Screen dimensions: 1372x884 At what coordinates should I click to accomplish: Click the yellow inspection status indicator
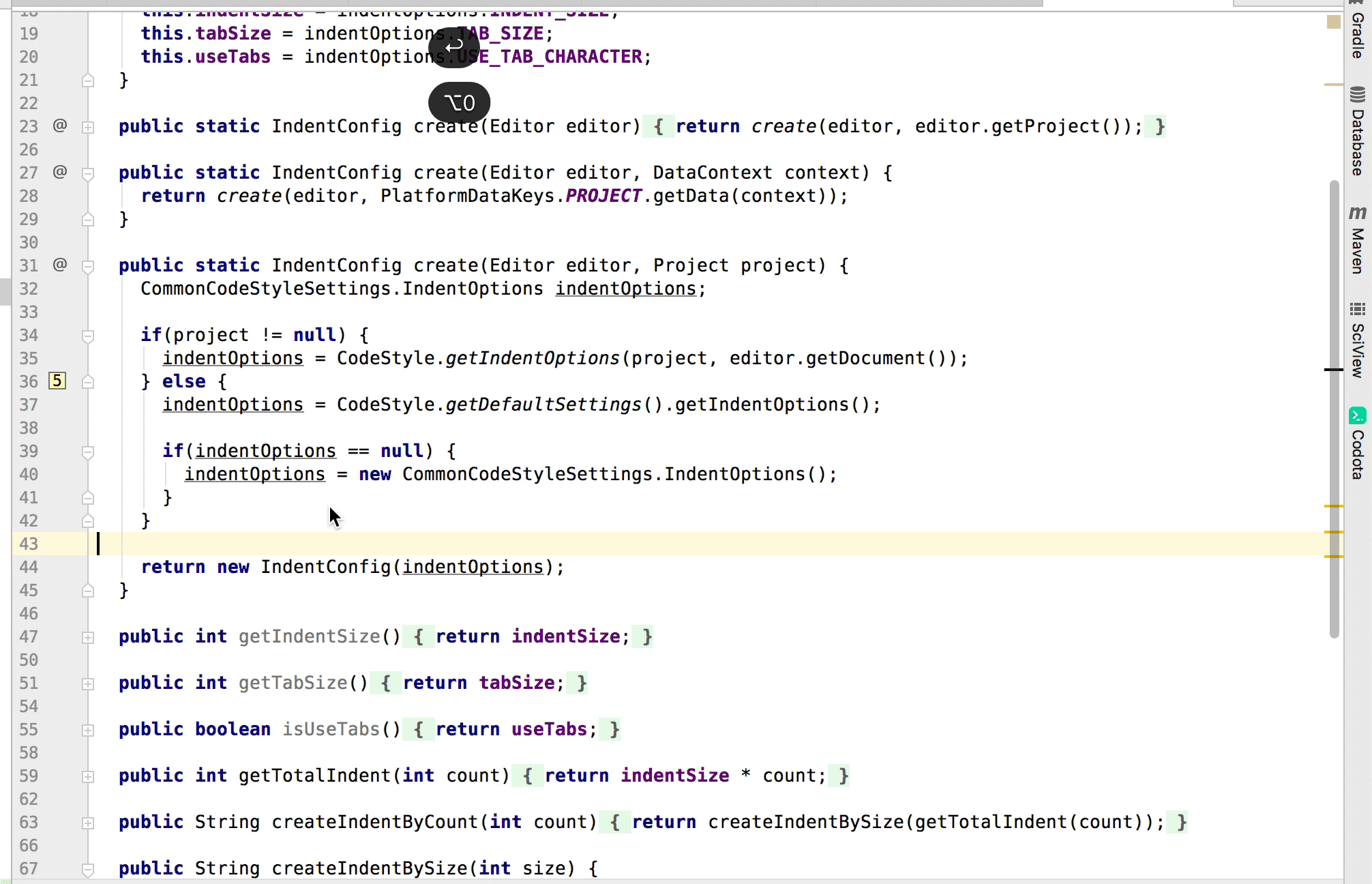pos(1334,23)
